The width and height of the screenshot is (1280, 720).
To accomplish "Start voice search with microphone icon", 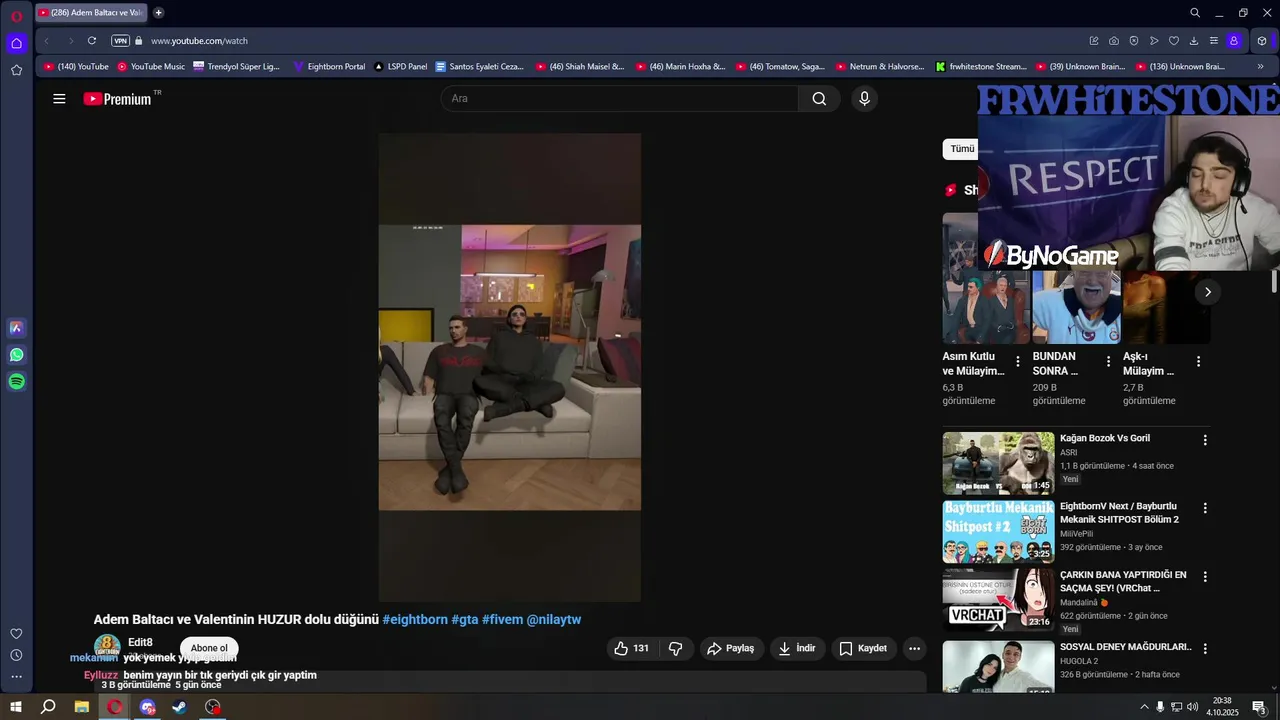I will pos(864,98).
